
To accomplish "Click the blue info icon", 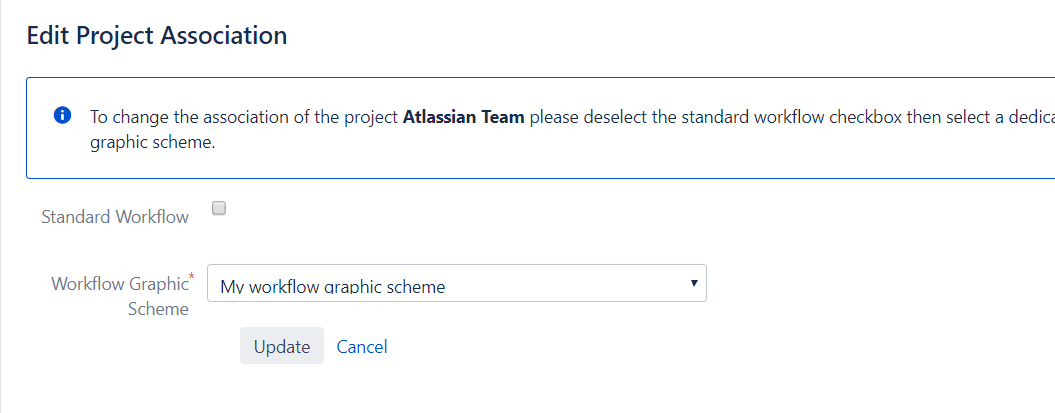I will click(x=62, y=115).
